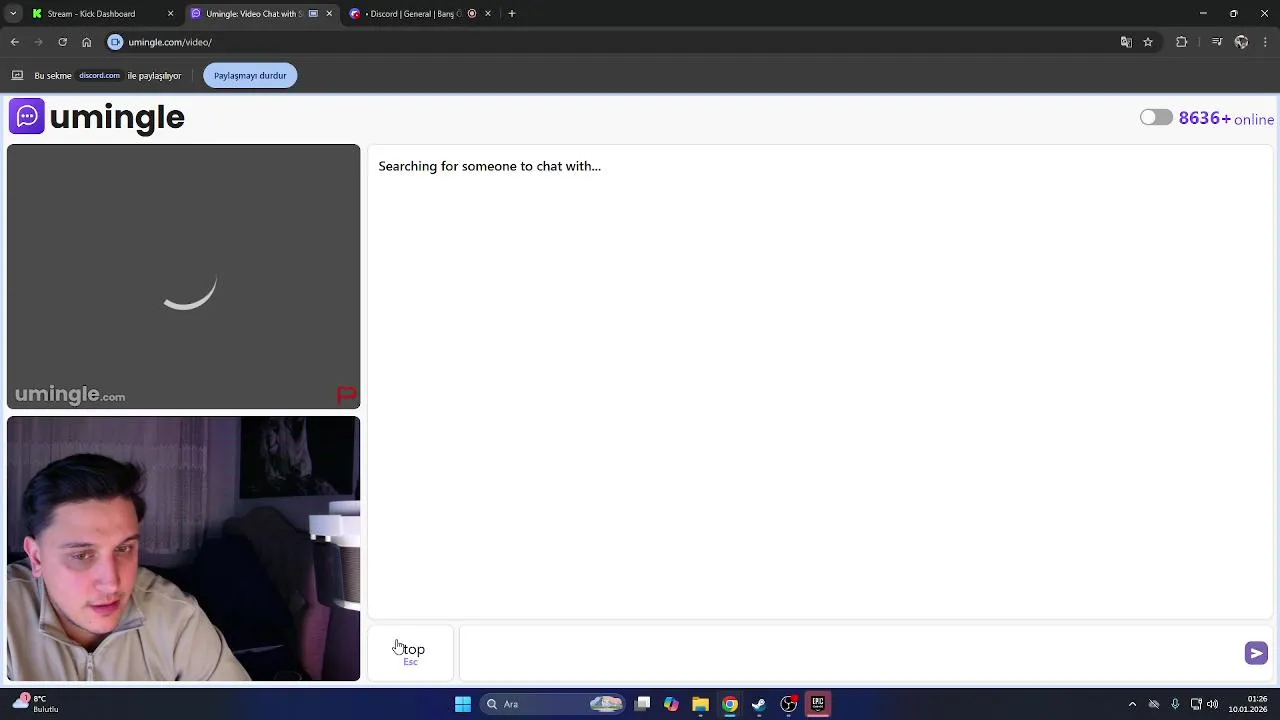1280x720 pixels.
Task: Click the red flag report icon
Action: pyautogui.click(x=346, y=396)
